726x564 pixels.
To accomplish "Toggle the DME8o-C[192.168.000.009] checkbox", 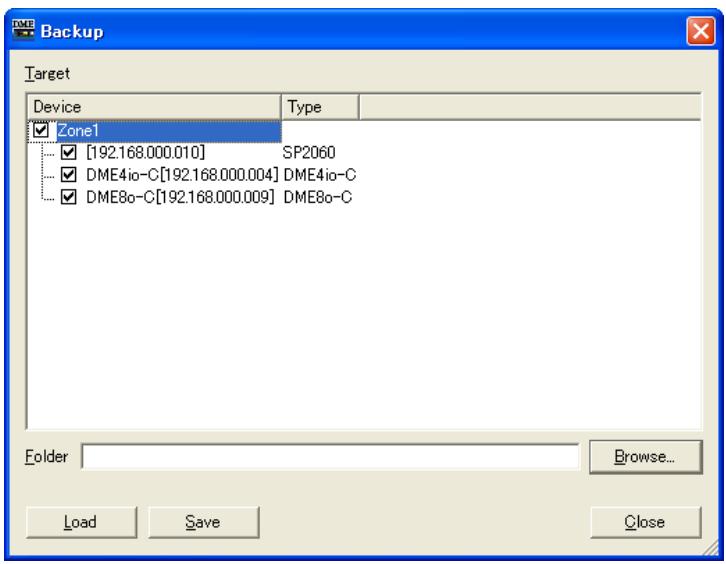I will tap(69, 197).
